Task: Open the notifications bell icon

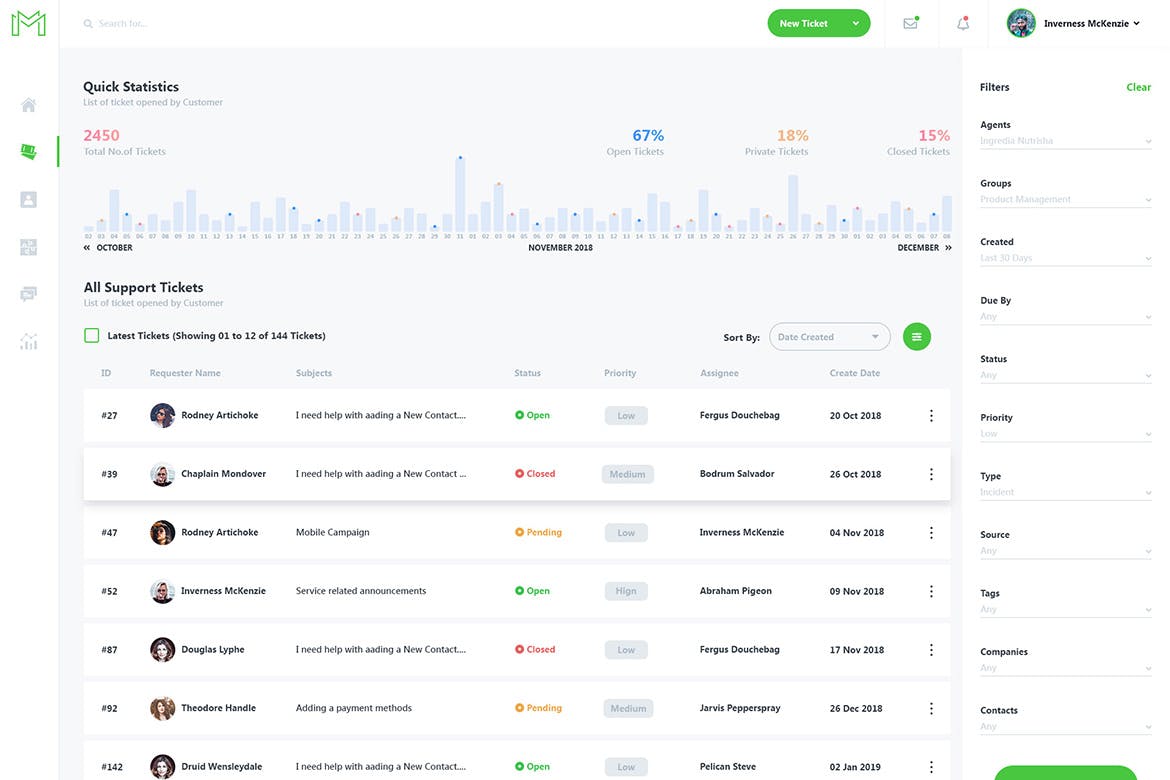Action: pos(963,24)
